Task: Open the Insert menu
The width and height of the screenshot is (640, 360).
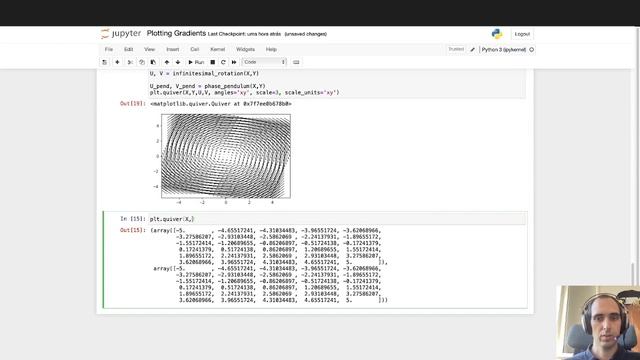Action: click(x=173, y=49)
